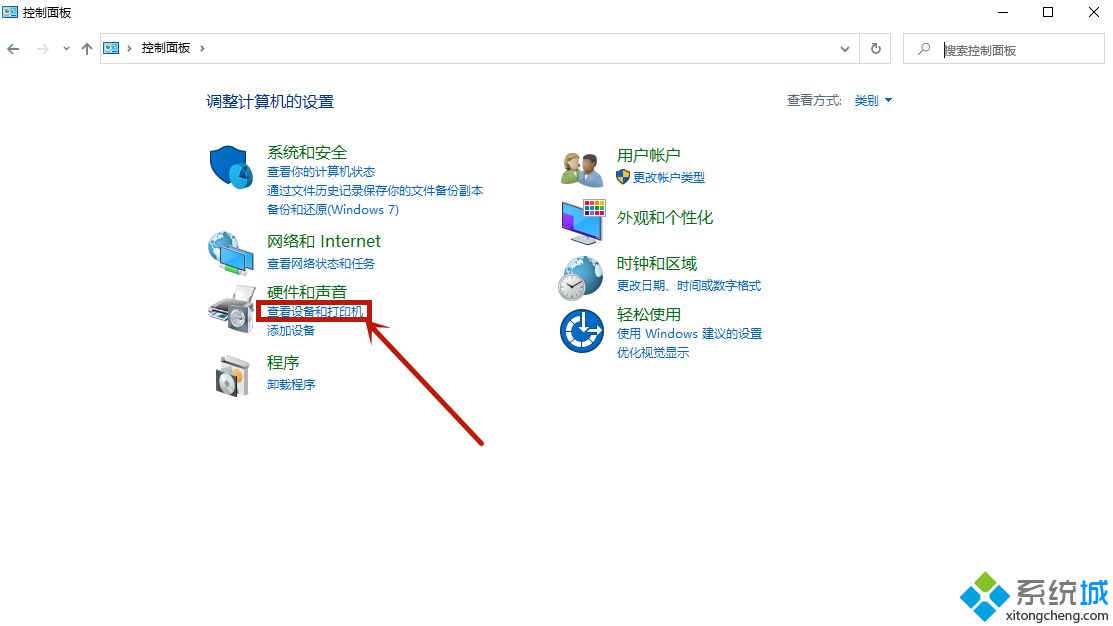Open 备份和还原(Windows 7) link

(332, 209)
